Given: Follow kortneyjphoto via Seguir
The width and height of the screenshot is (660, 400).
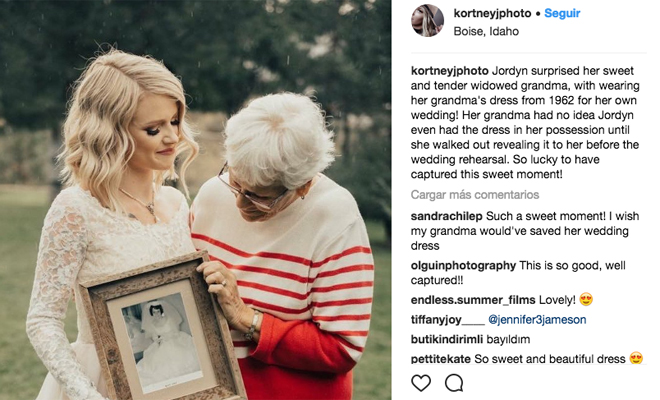Looking at the screenshot, I should point(562,13).
